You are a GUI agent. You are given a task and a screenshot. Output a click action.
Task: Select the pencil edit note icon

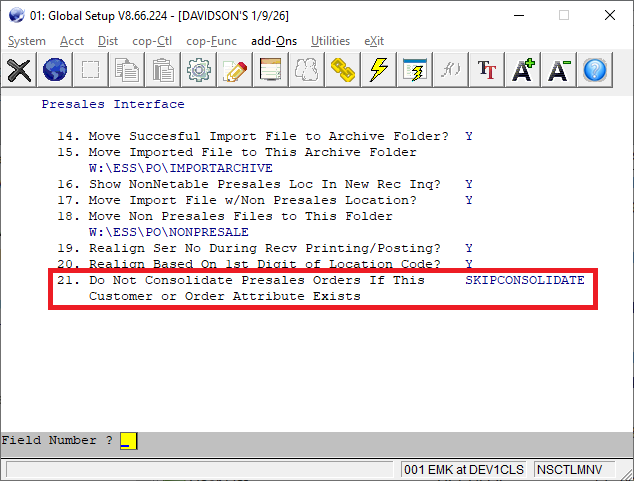point(235,70)
